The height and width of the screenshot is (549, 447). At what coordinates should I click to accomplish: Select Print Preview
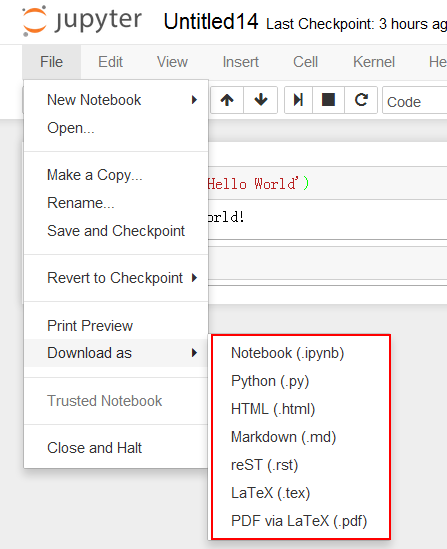(x=116, y=326)
